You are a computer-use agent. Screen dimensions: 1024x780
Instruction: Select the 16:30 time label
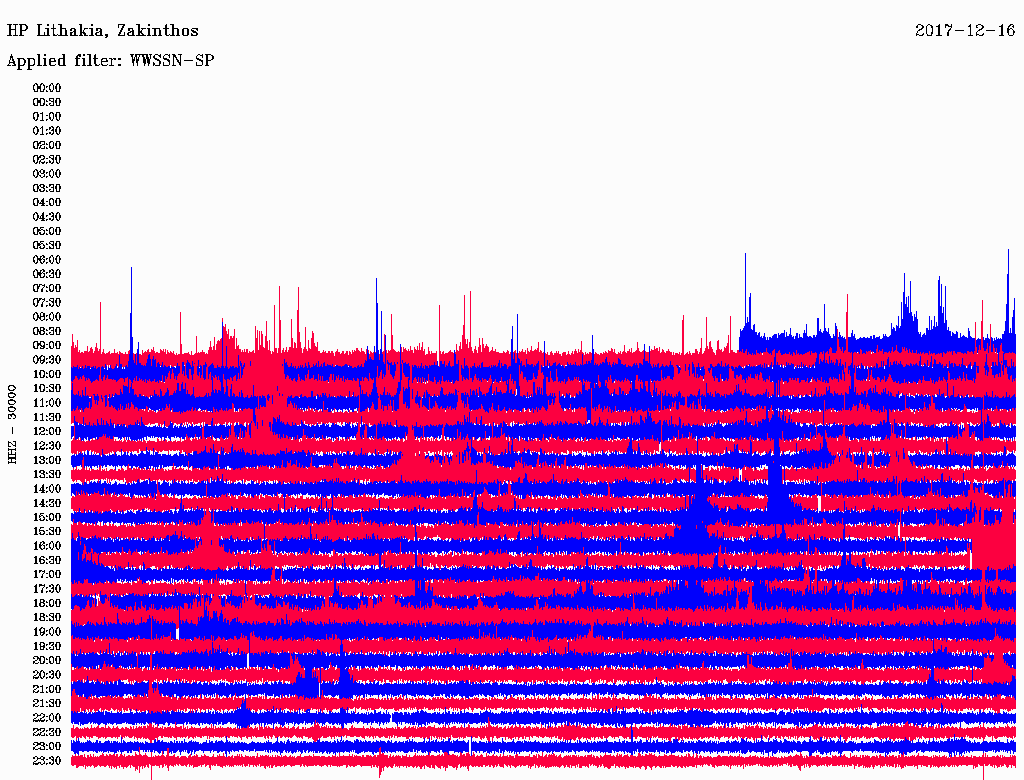tap(47, 560)
